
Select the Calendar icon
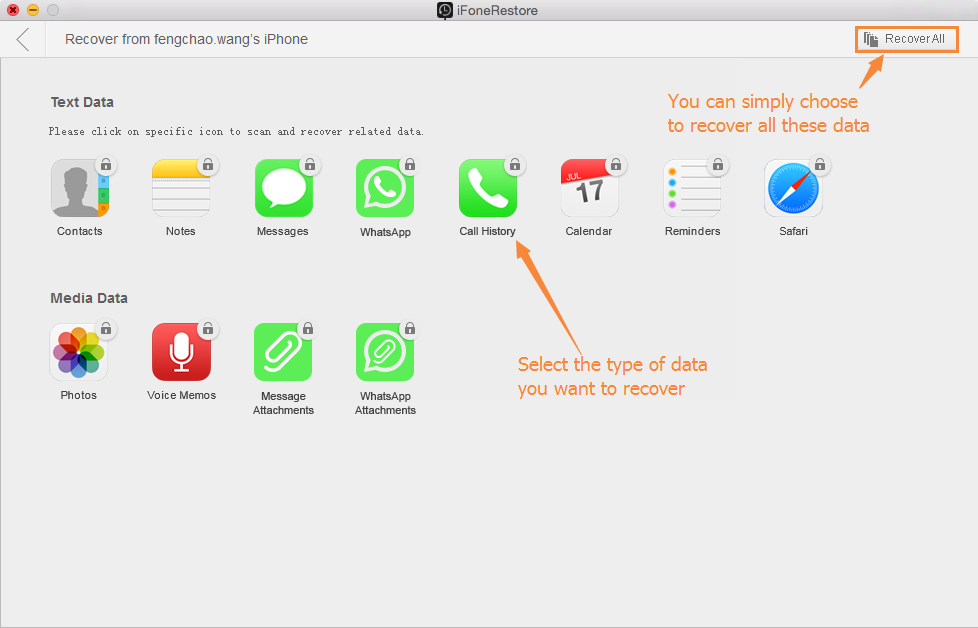[589, 188]
